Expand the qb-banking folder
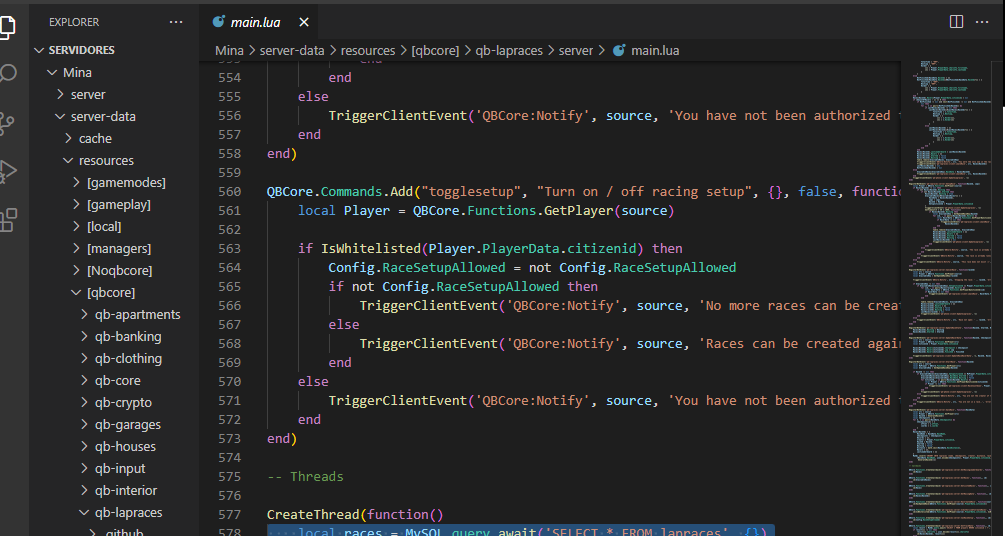Viewport: 1005px width, 536px height. 128,336
